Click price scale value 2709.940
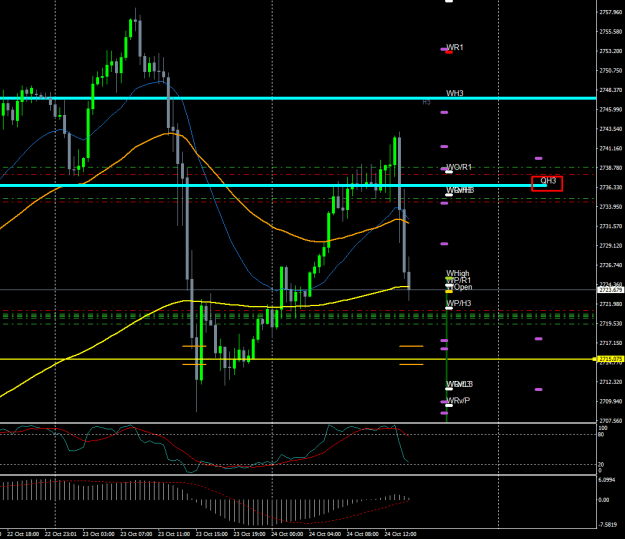The image size is (625, 539). pos(611,401)
